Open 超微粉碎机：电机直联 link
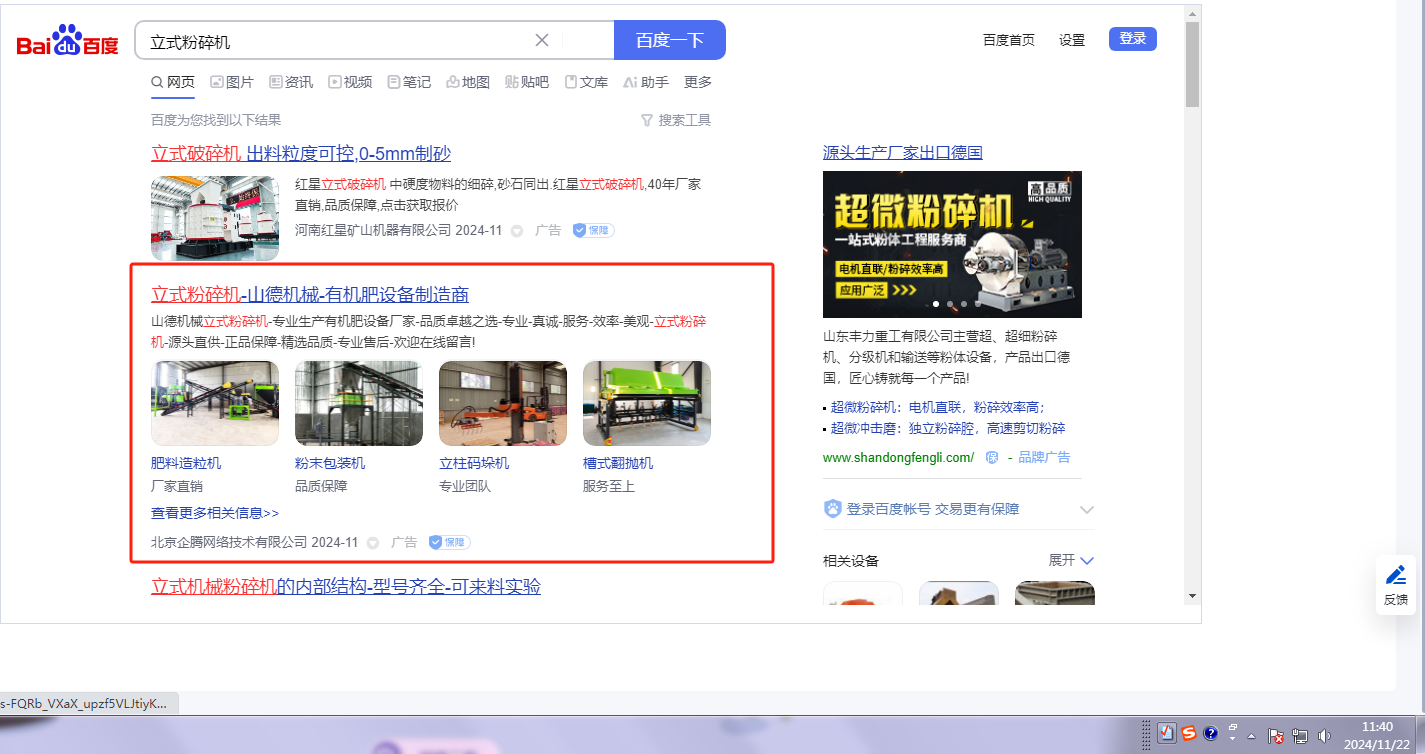 pyautogui.click(x=938, y=407)
